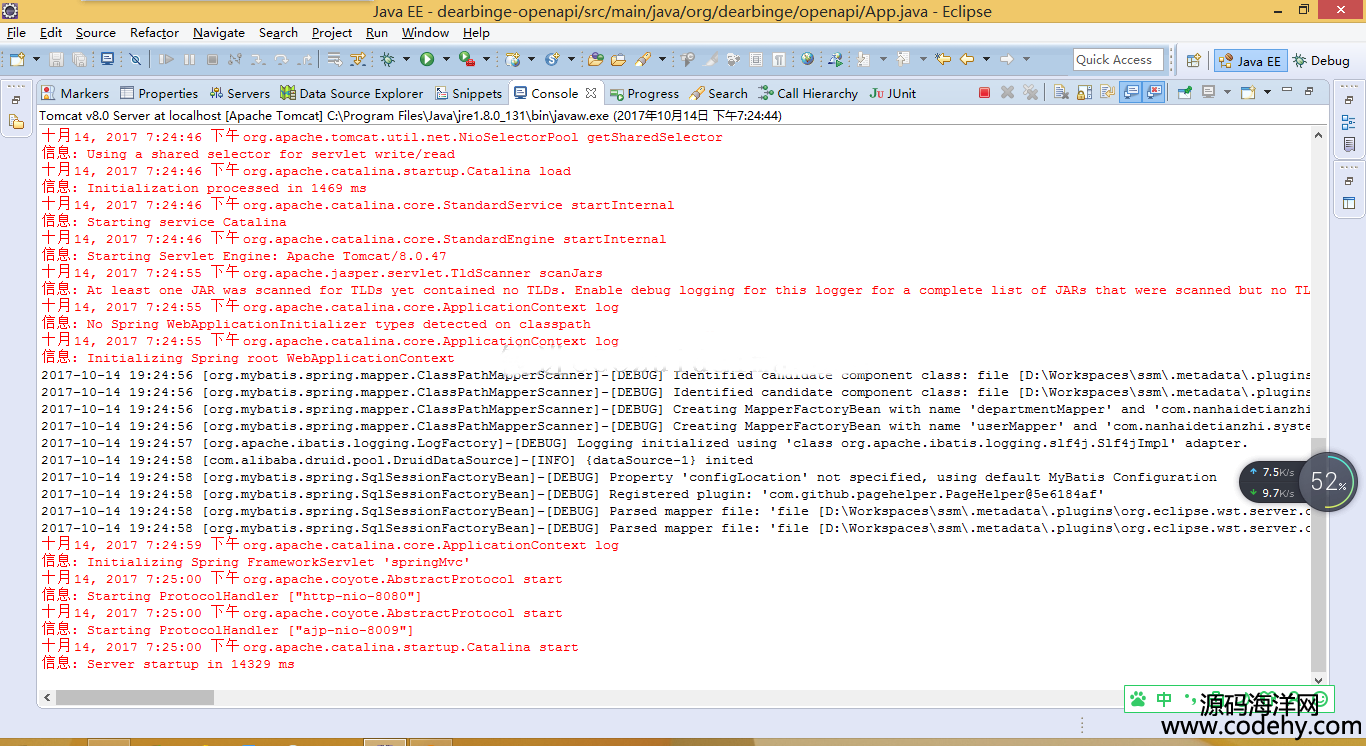Switch to the Markers tab
Screen dimensions: 1366x746
click(75, 93)
